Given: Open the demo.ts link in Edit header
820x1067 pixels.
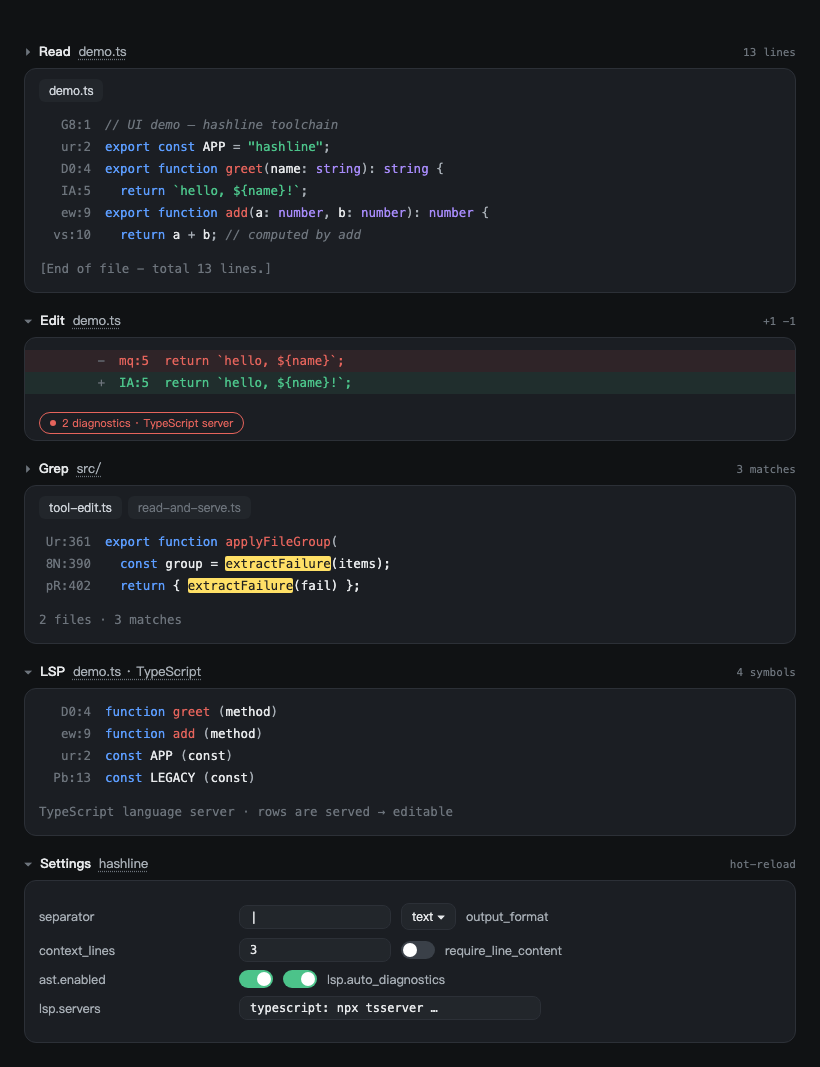Looking at the screenshot, I should [97, 321].
